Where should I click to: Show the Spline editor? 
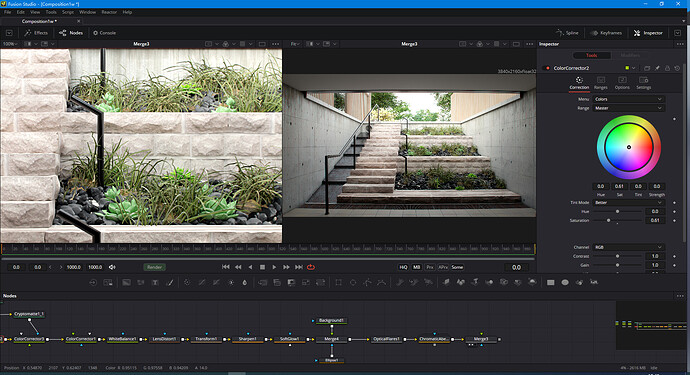(x=567, y=33)
